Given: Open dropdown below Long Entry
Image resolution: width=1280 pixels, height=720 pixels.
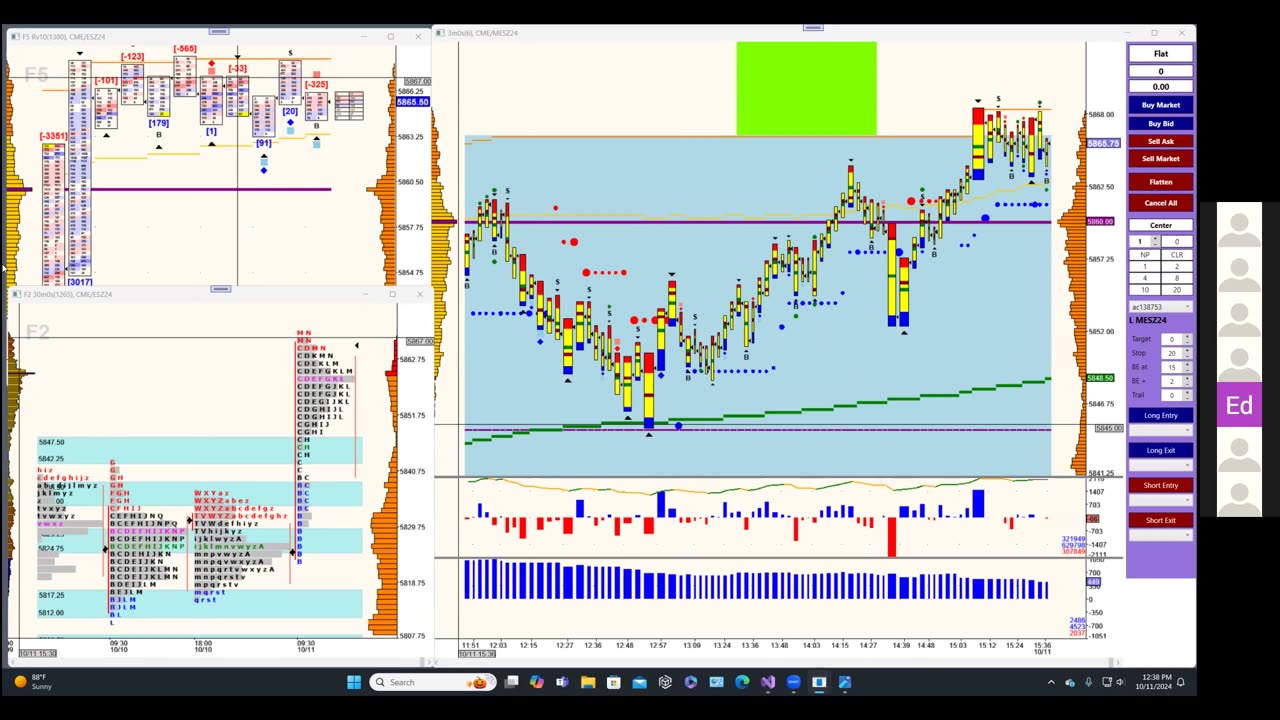Looking at the screenshot, I should pos(1160,430).
